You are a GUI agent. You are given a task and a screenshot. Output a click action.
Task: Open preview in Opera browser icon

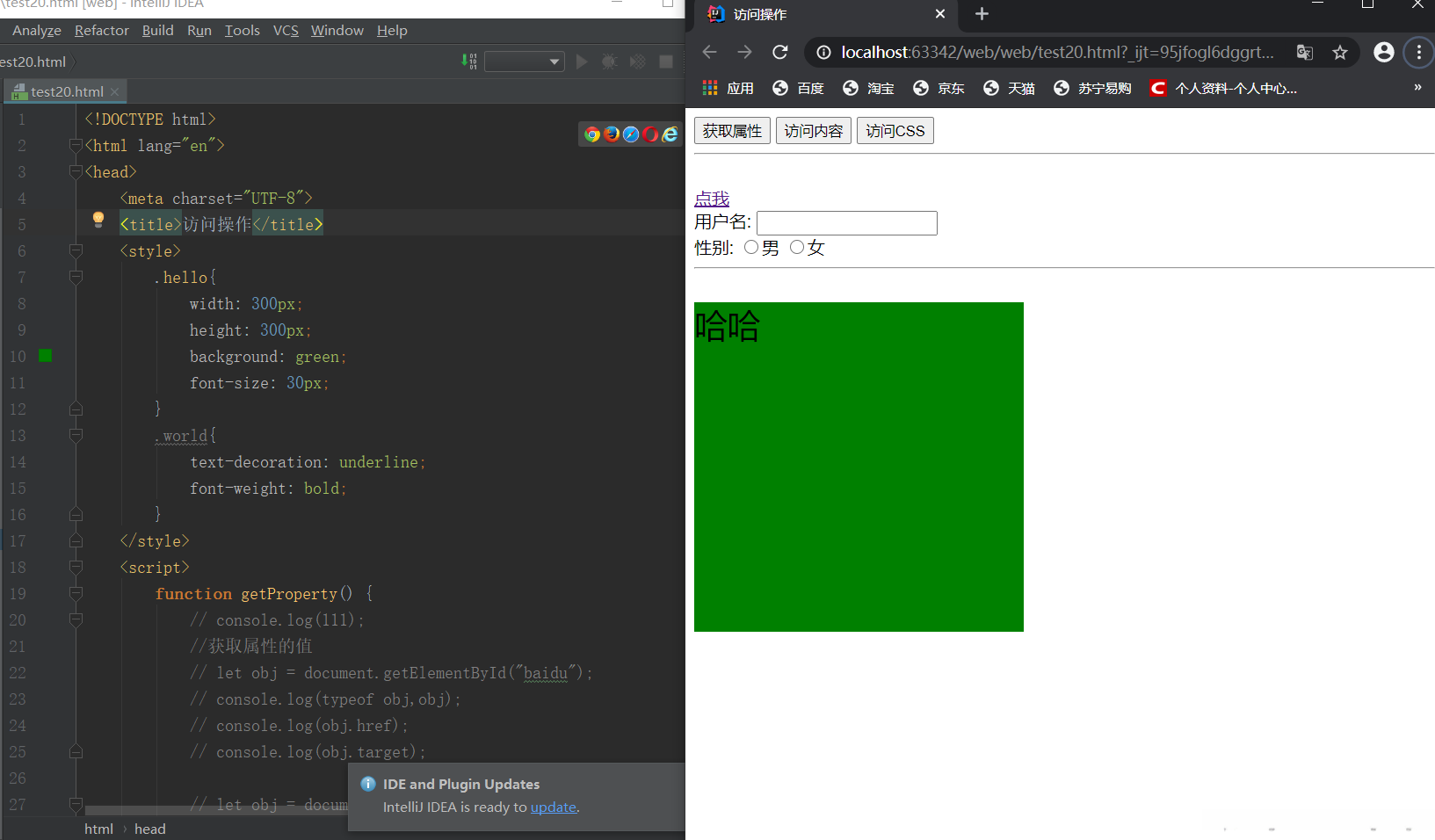(650, 134)
